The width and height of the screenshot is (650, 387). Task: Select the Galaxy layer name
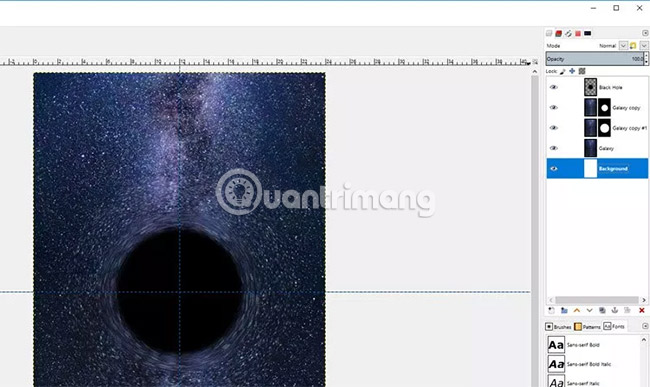tap(606, 148)
